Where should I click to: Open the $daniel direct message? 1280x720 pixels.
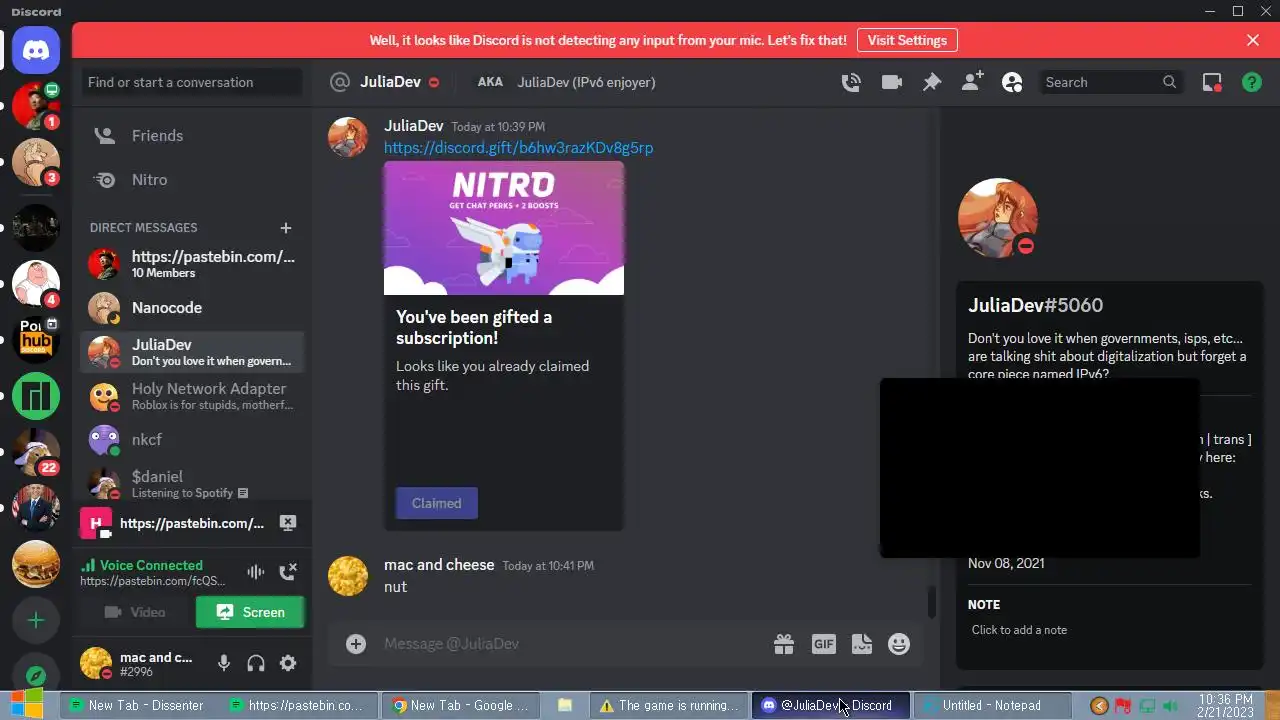(192, 484)
